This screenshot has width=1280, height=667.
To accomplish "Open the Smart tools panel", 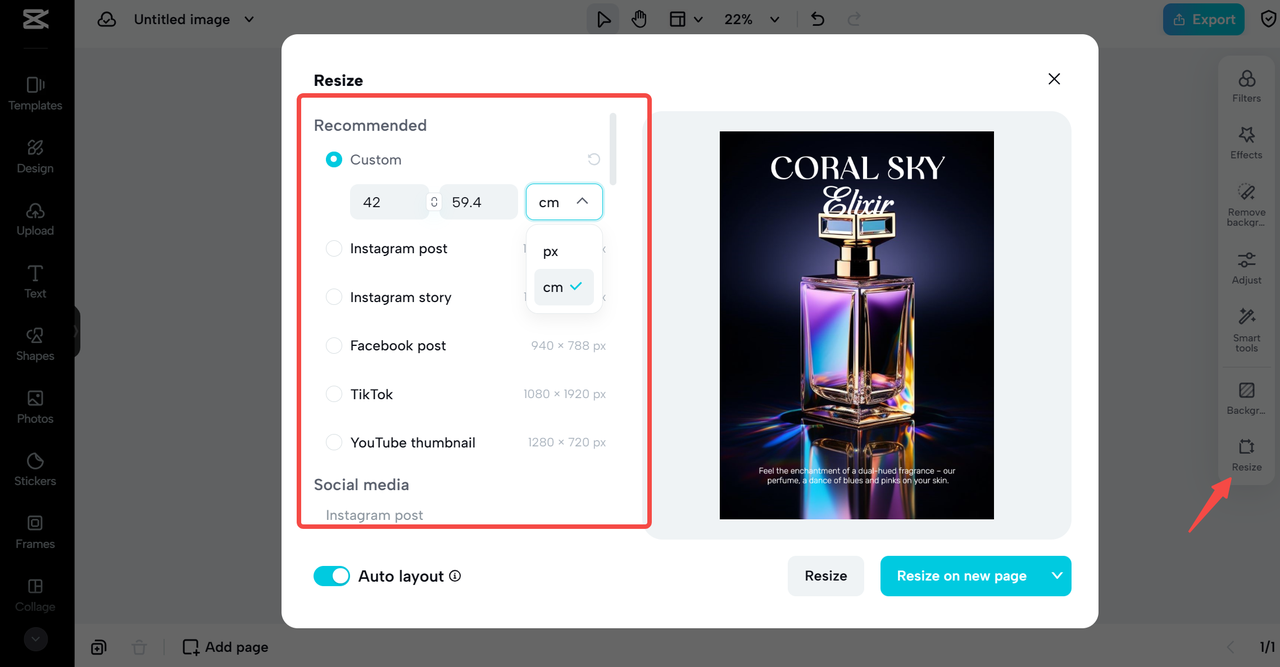I will 1246,330.
